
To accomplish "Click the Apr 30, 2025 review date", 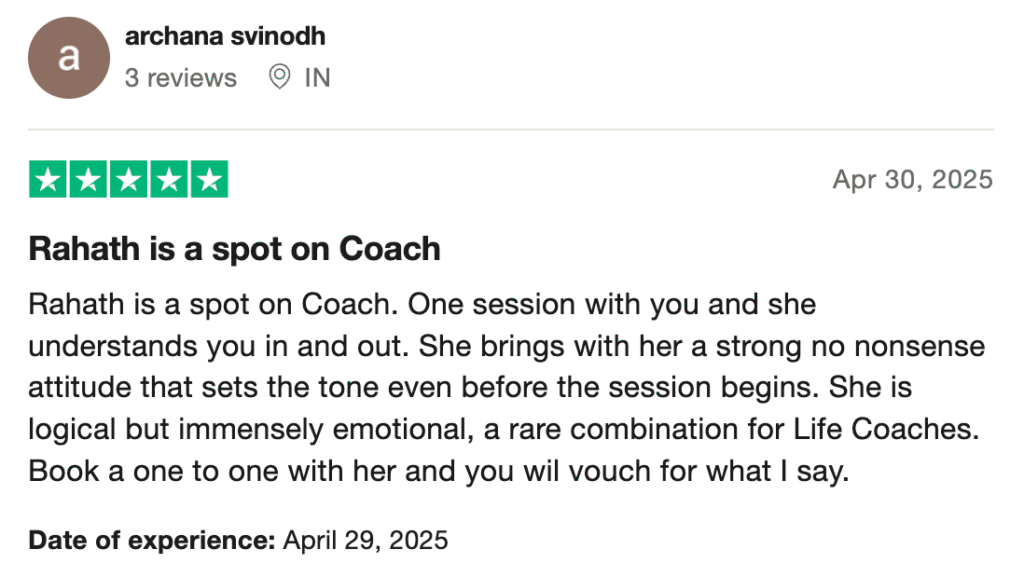I will [912, 180].
